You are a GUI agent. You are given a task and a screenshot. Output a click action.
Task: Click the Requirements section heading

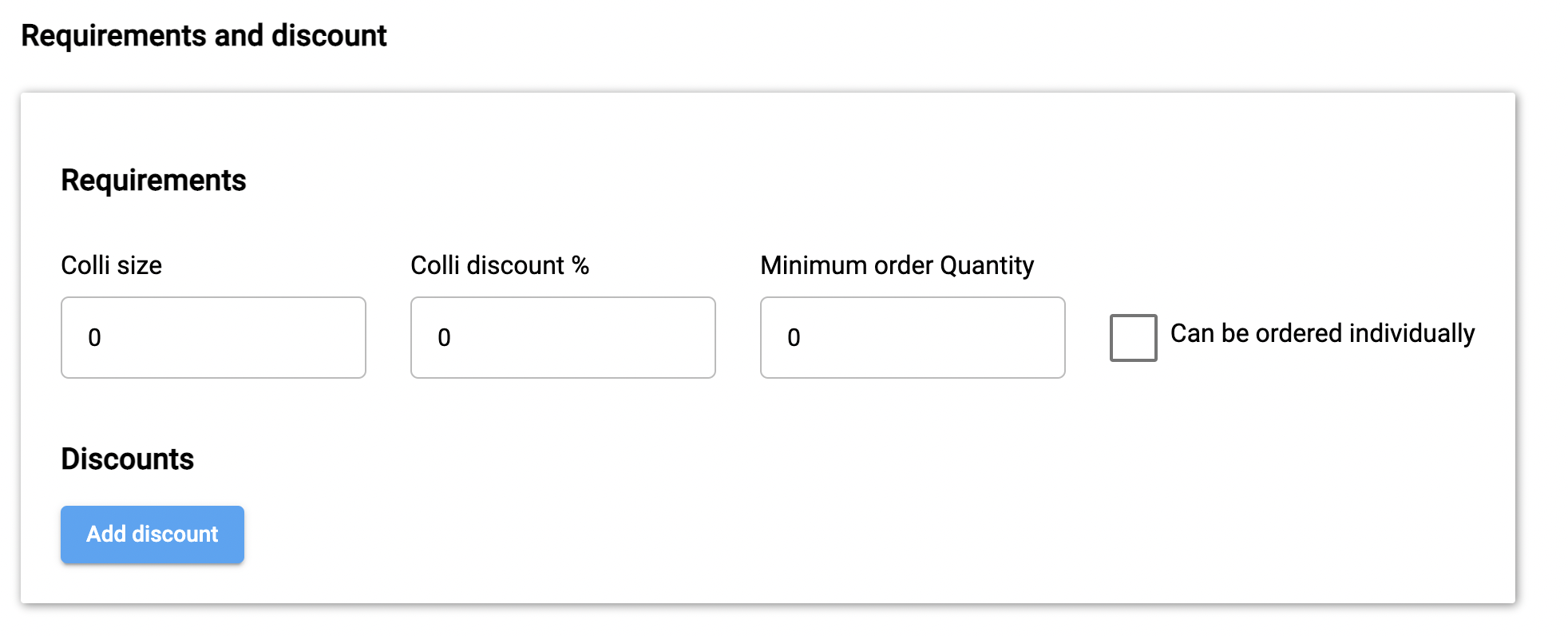pyautogui.click(x=153, y=181)
